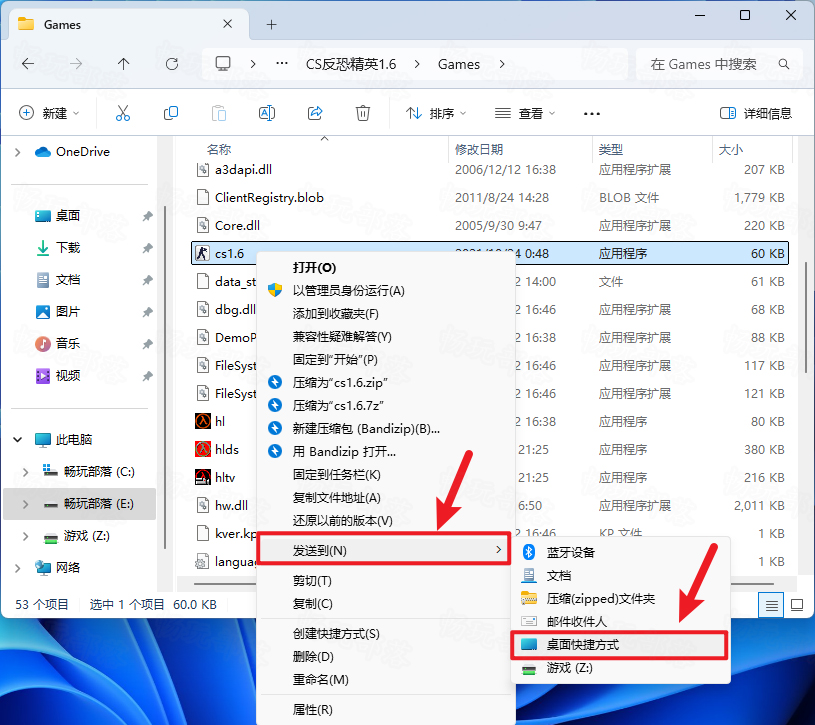Select the hl application icon
Image resolution: width=815 pixels, height=725 pixels.
coord(203,421)
